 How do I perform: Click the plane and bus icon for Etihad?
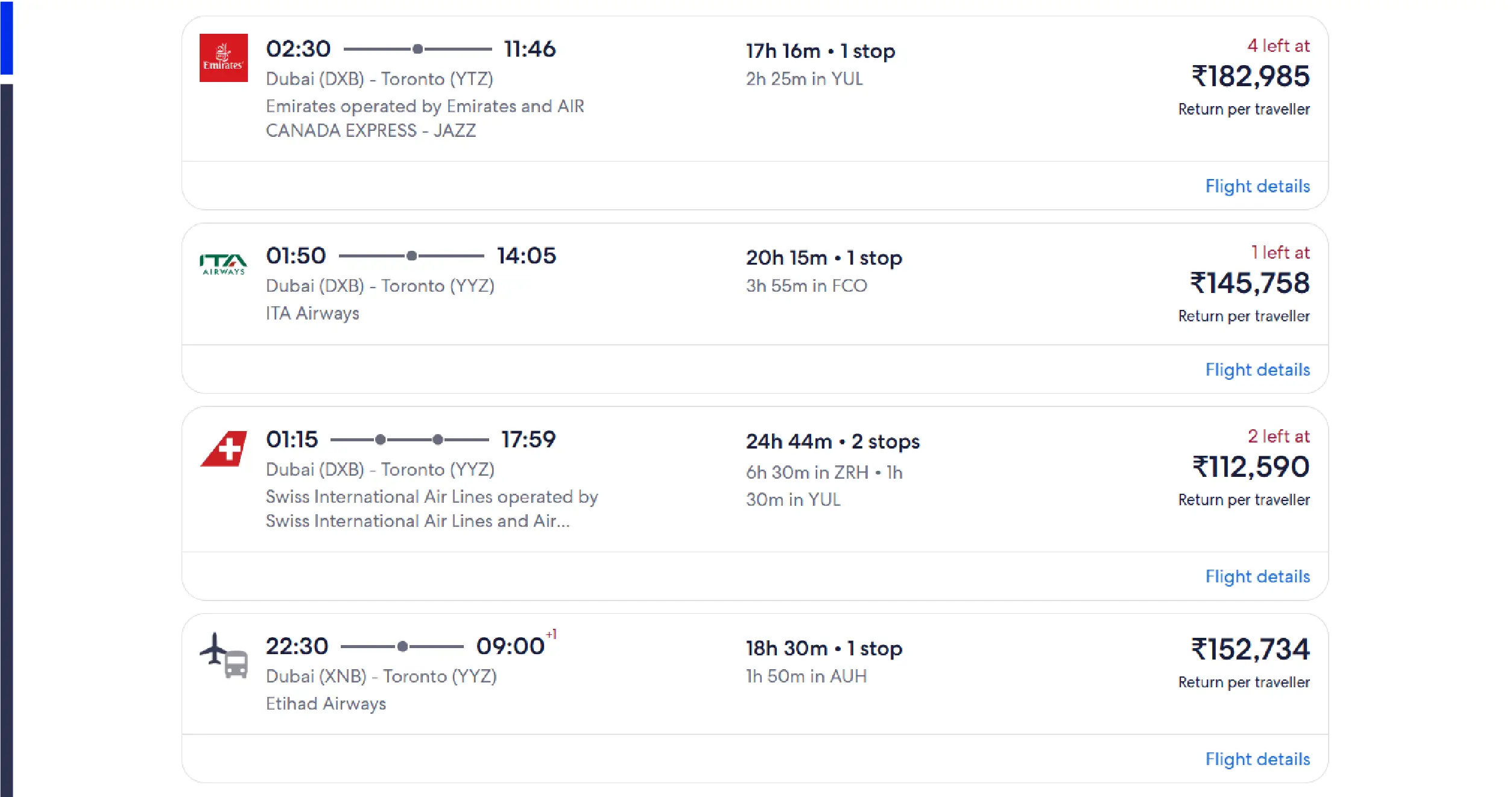224,655
